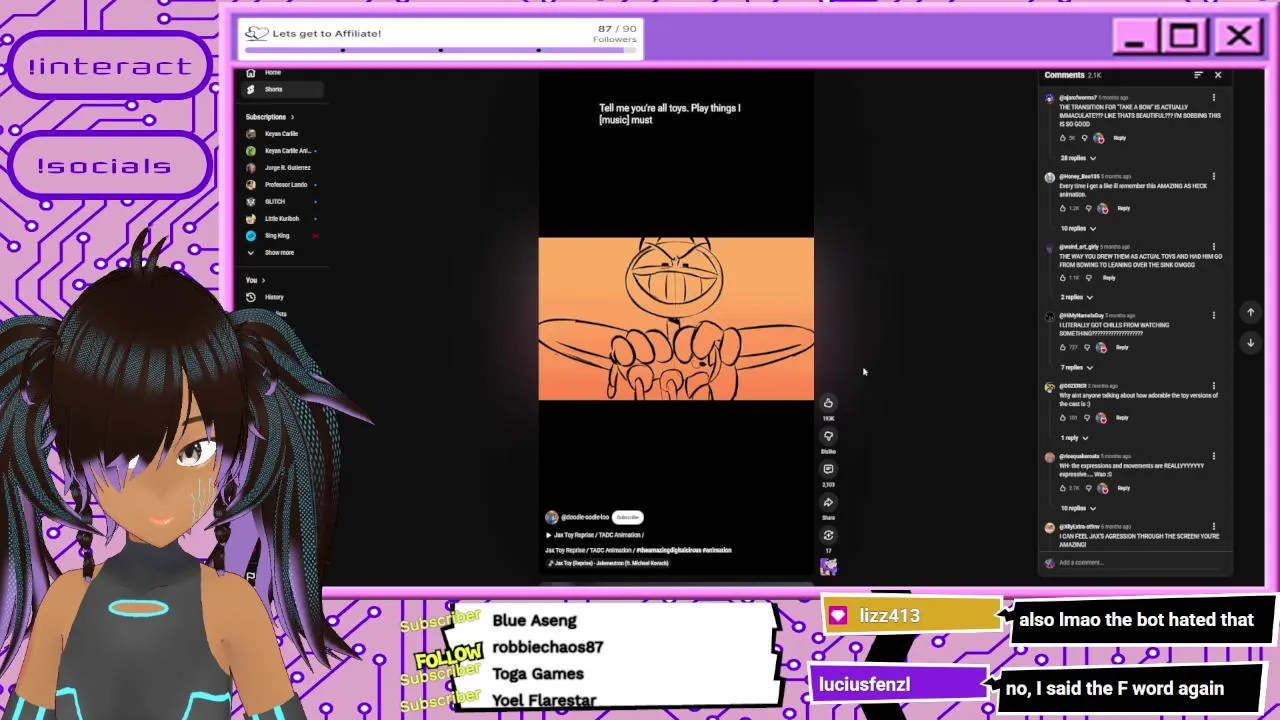The height and width of the screenshot is (720, 1280).
Task: Open the @doodle-oodle-loo channel avatar
Action: pos(551,517)
